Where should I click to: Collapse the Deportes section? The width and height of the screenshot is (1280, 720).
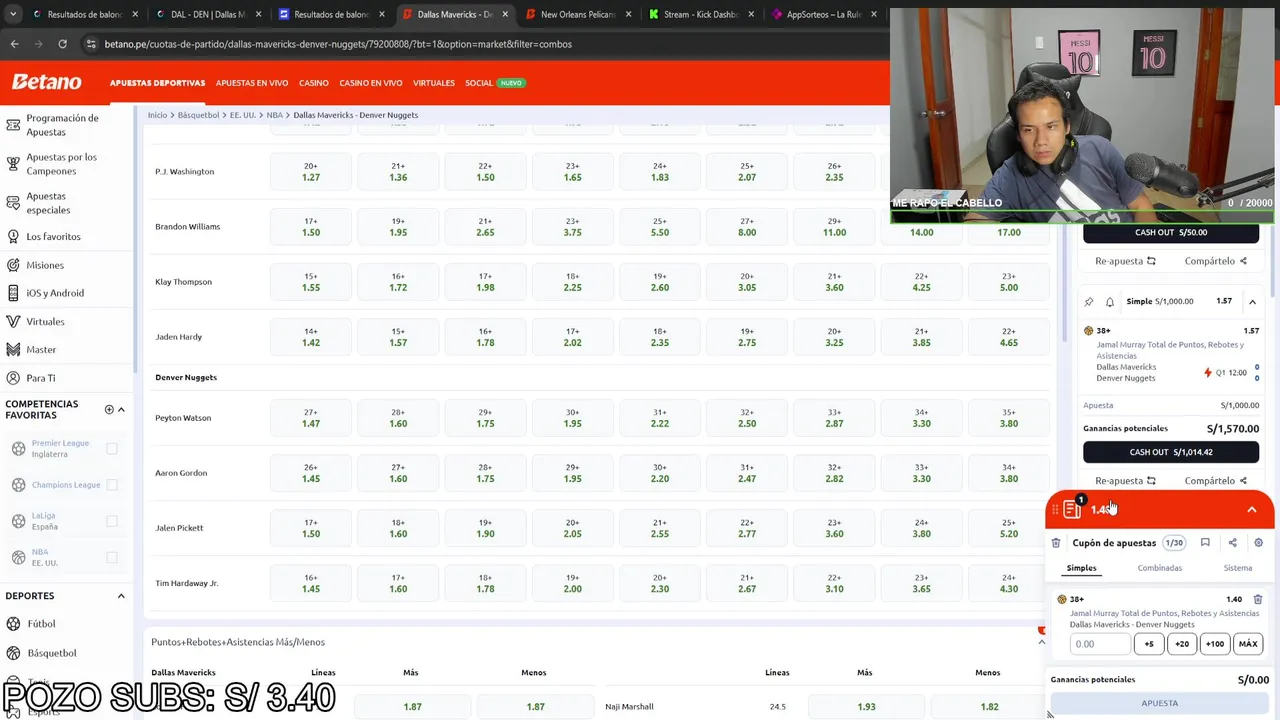[x=121, y=596]
